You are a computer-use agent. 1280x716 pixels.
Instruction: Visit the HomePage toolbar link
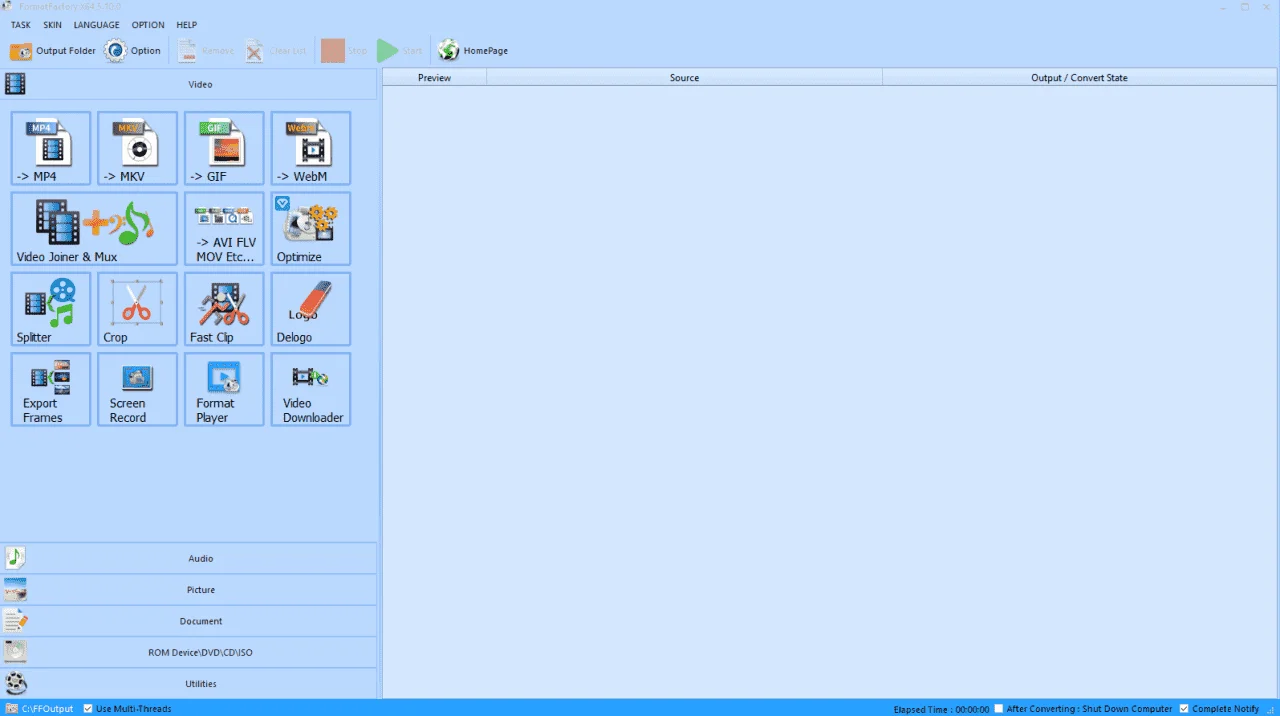pyautogui.click(x=474, y=51)
